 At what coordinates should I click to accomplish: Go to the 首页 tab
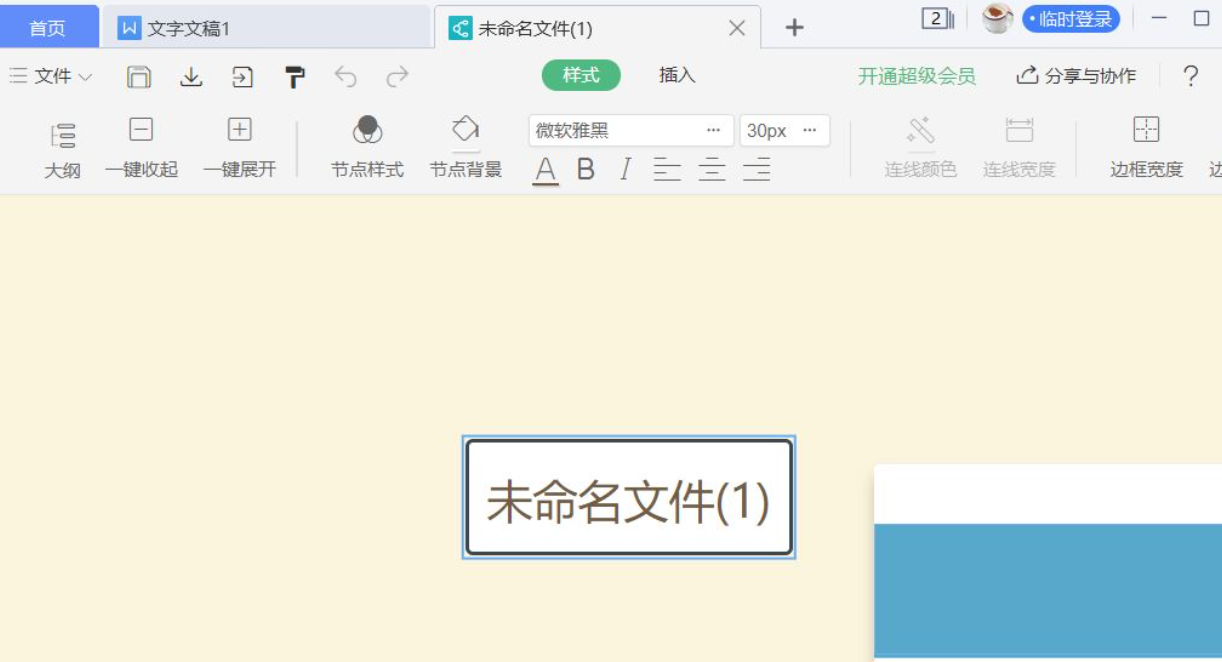[x=48, y=27]
